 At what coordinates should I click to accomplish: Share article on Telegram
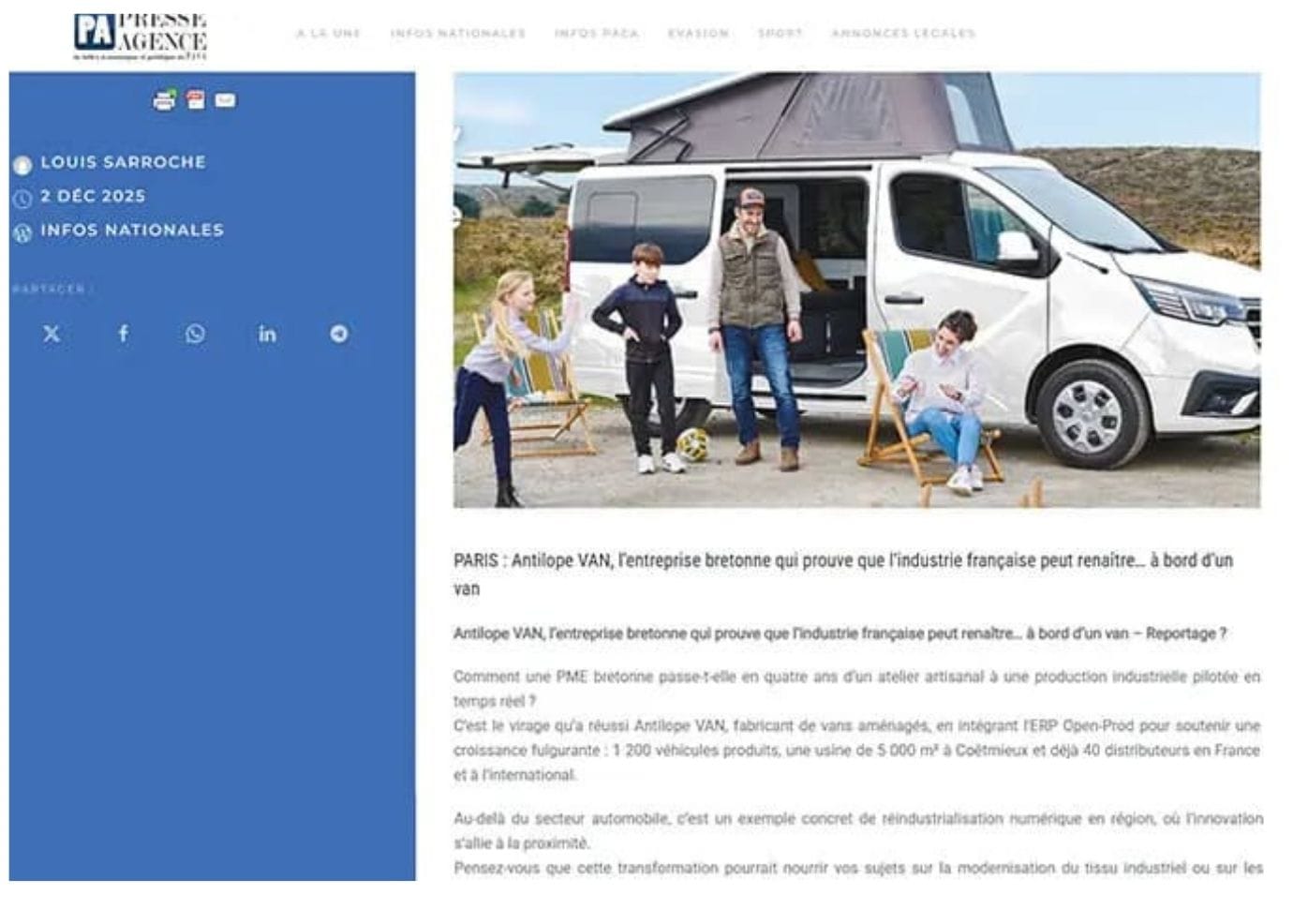pyautogui.click(x=339, y=334)
